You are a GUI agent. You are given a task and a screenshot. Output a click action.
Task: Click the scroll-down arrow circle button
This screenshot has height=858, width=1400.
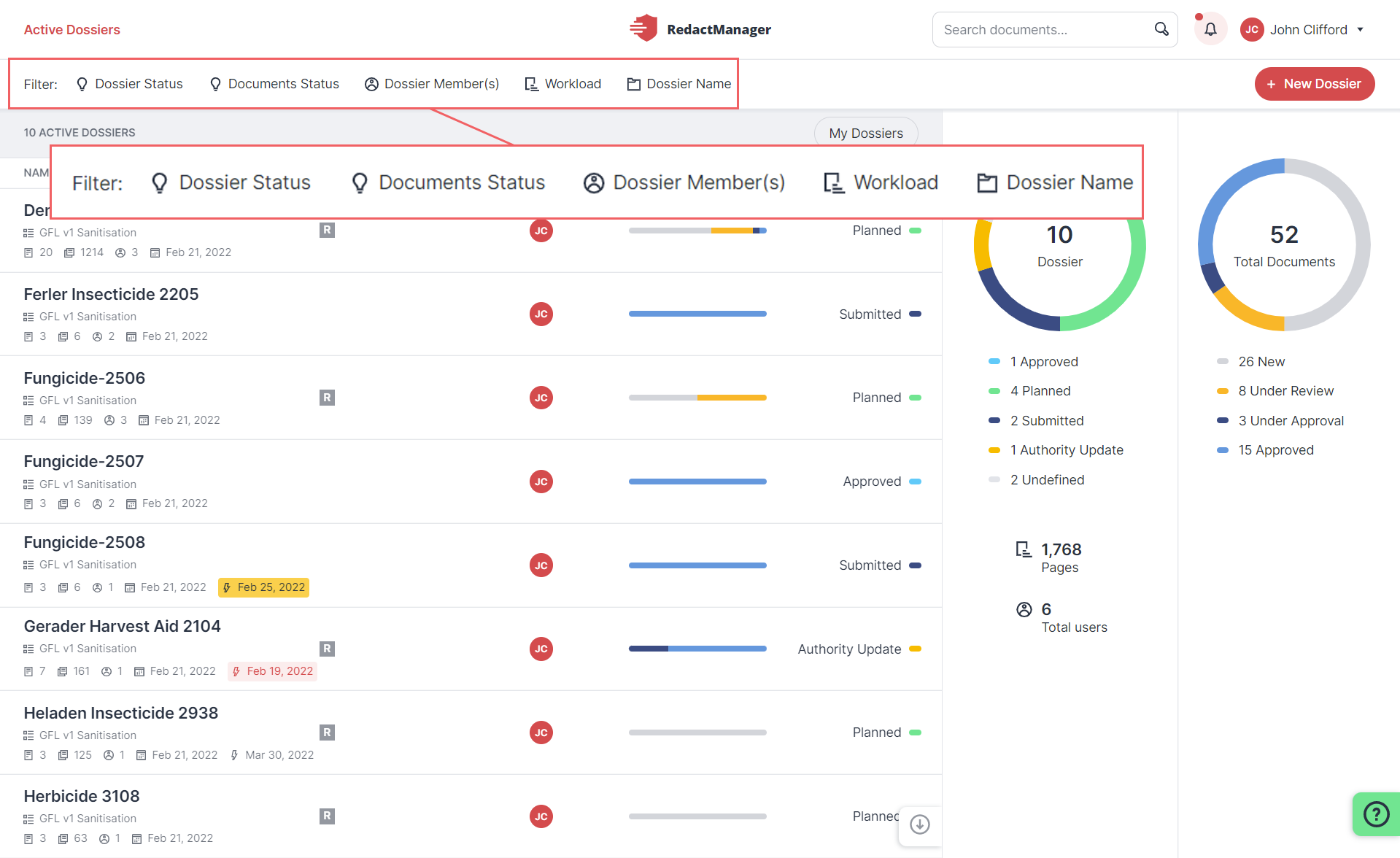(920, 824)
